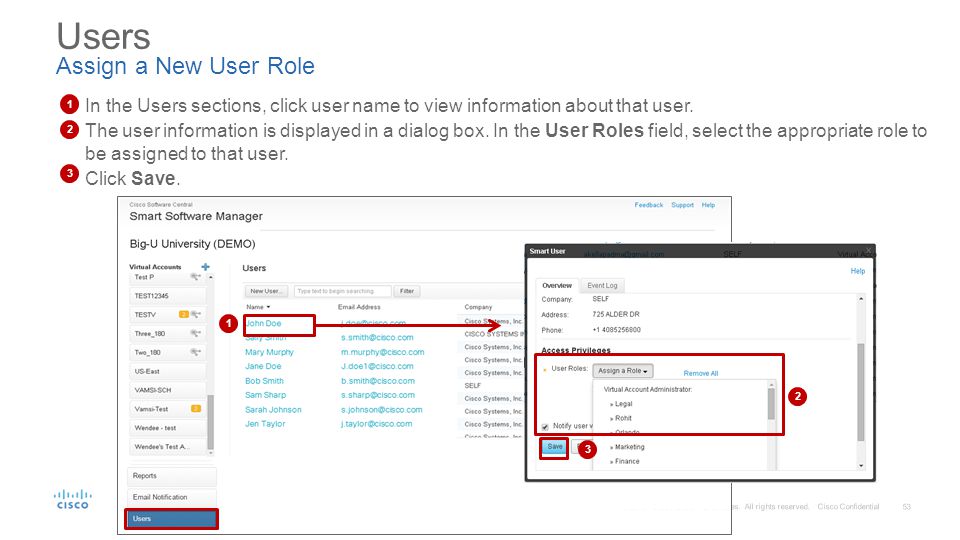
Task: Click email m.murphy@cisco.com
Action: [x=383, y=353]
